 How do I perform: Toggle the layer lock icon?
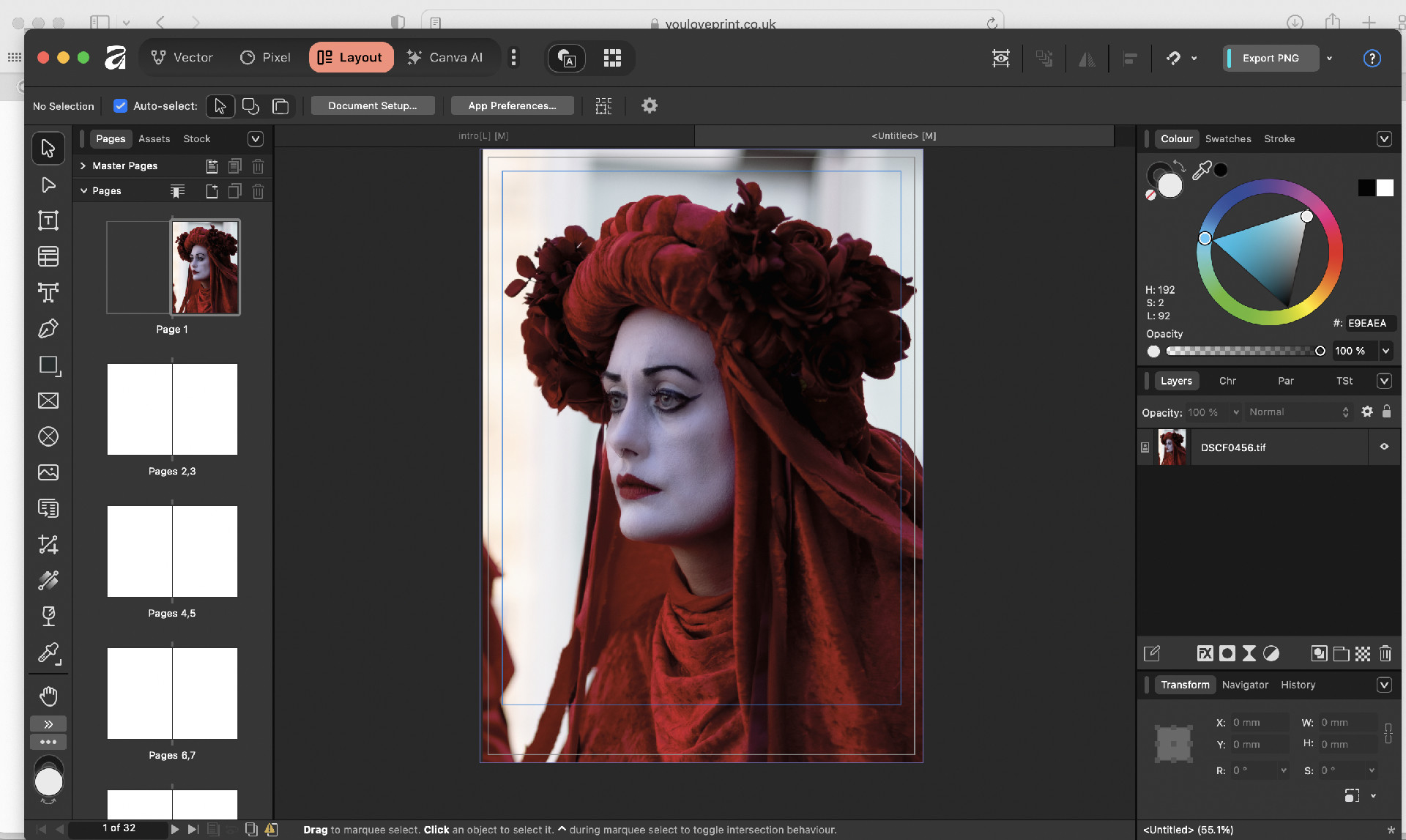tap(1386, 412)
